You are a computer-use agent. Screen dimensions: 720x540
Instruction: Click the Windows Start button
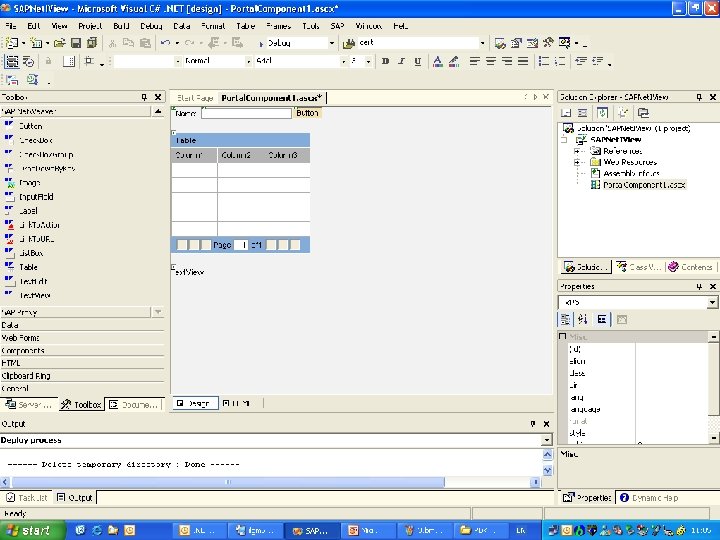[30, 530]
